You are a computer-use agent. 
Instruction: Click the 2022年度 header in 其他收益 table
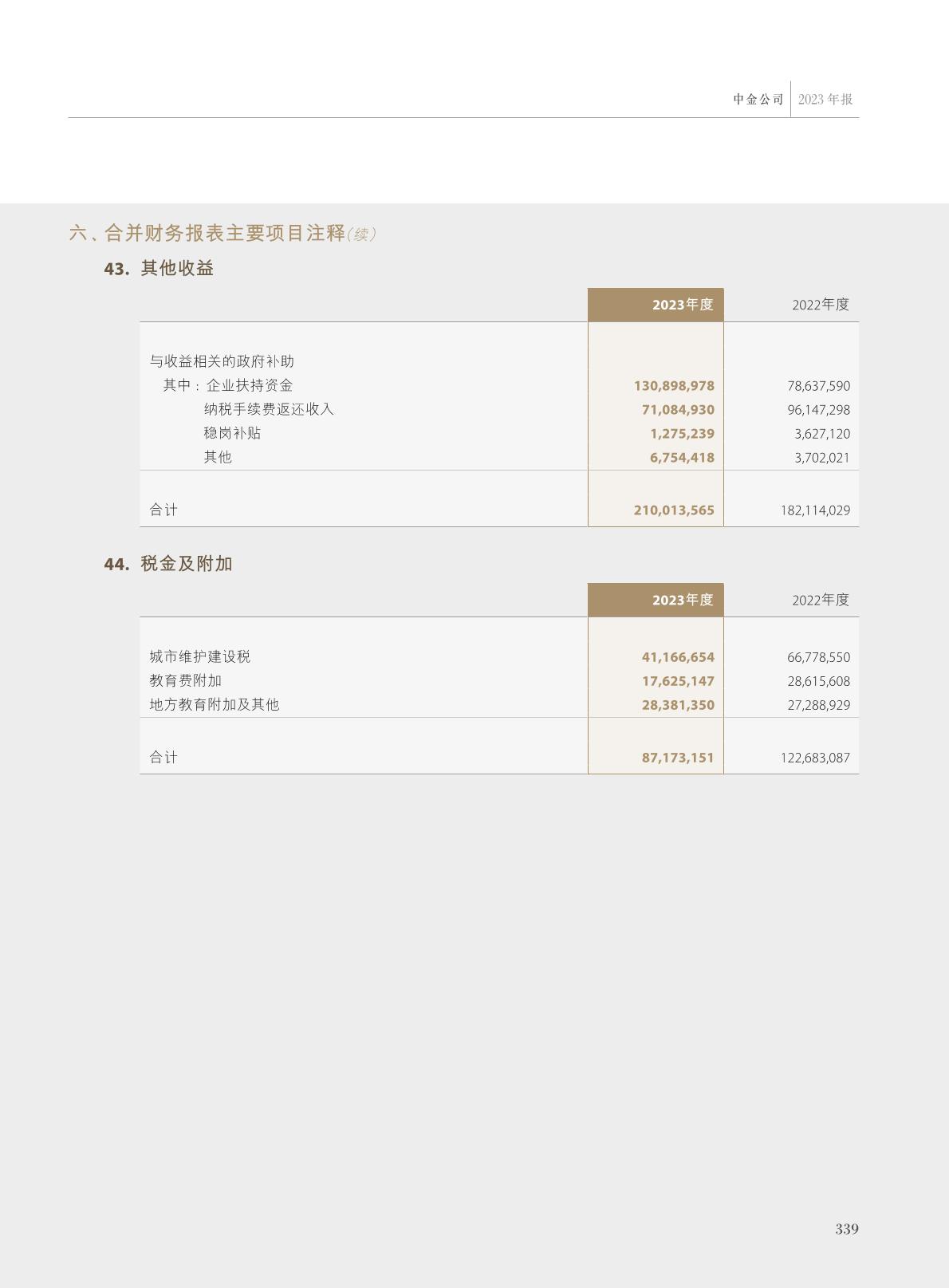pos(820,305)
